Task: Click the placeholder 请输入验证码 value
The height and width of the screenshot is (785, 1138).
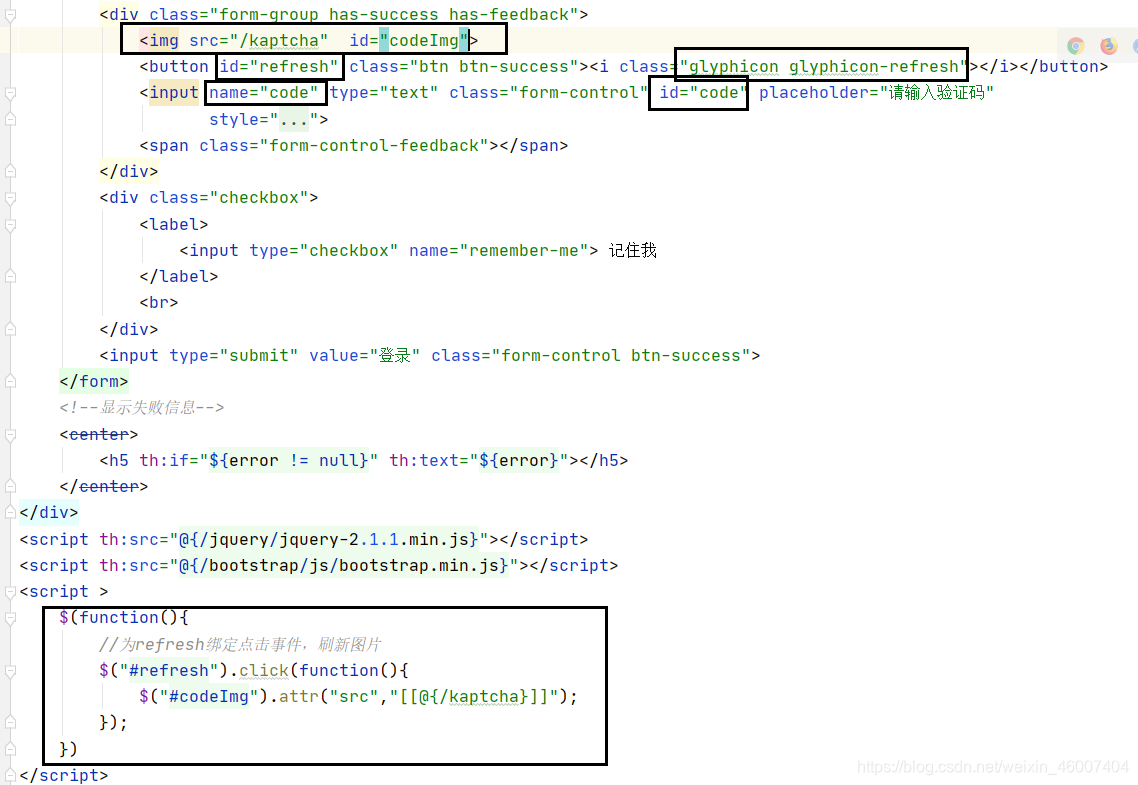Action: coord(936,93)
